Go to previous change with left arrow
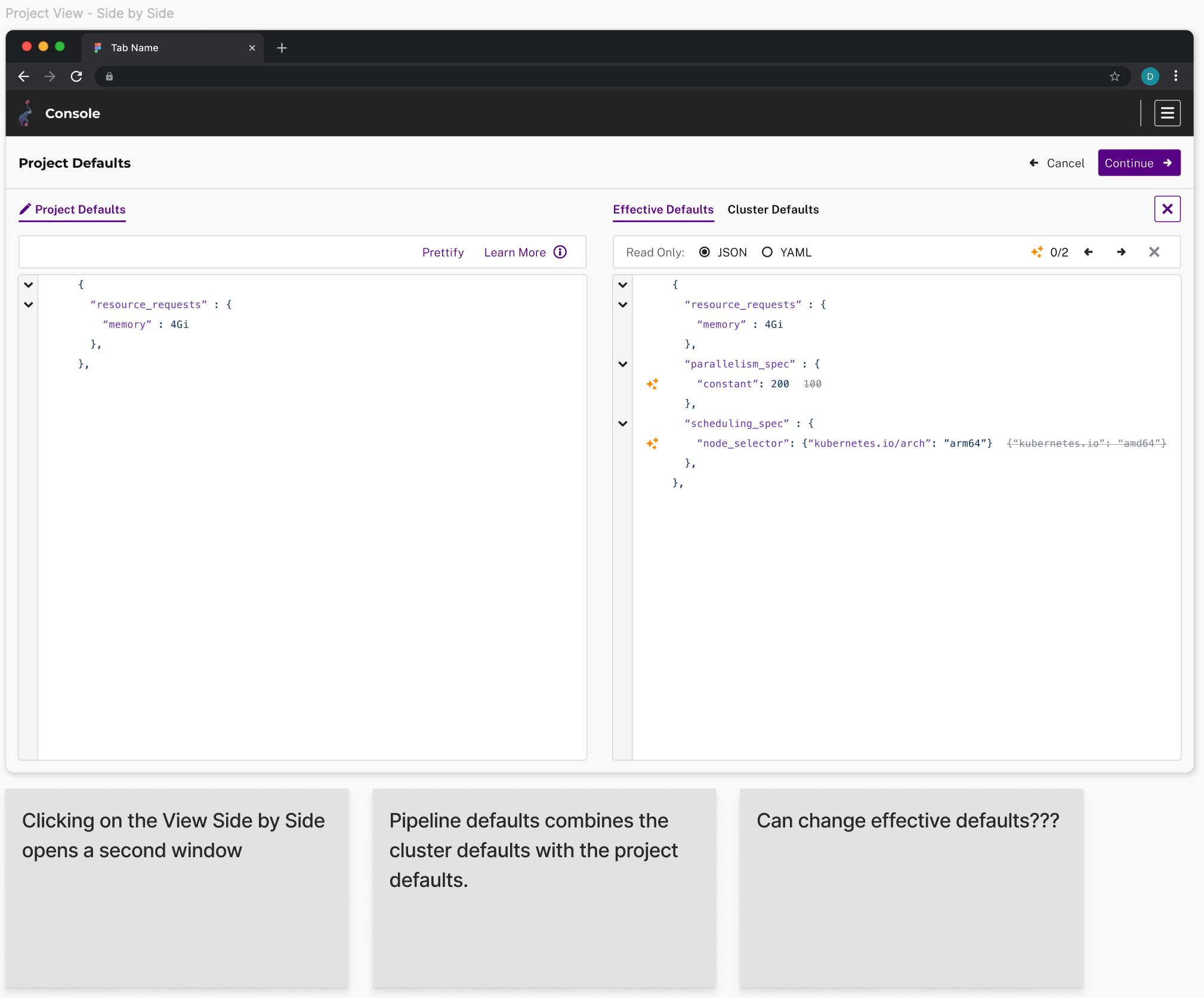This screenshot has height=998, width=1204. (x=1088, y=252)
